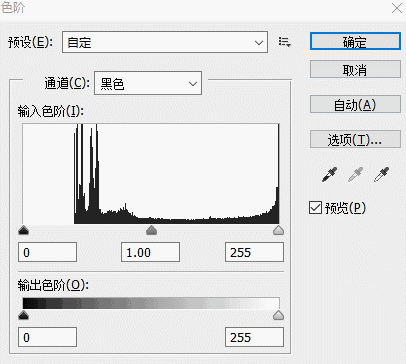Click the output white level slider

(278, 315)
